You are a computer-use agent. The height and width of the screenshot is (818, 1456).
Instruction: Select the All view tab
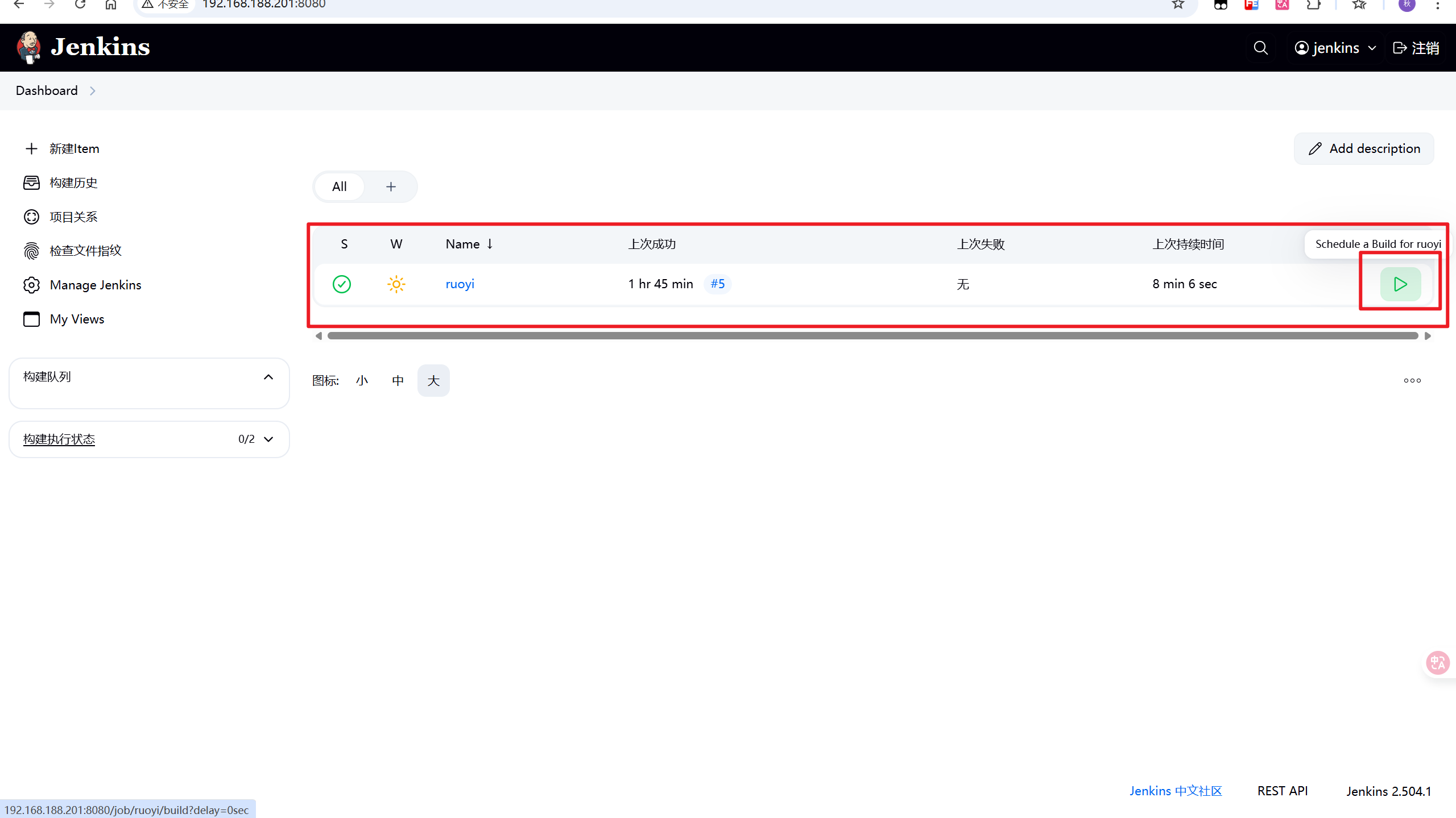(339, 187)
